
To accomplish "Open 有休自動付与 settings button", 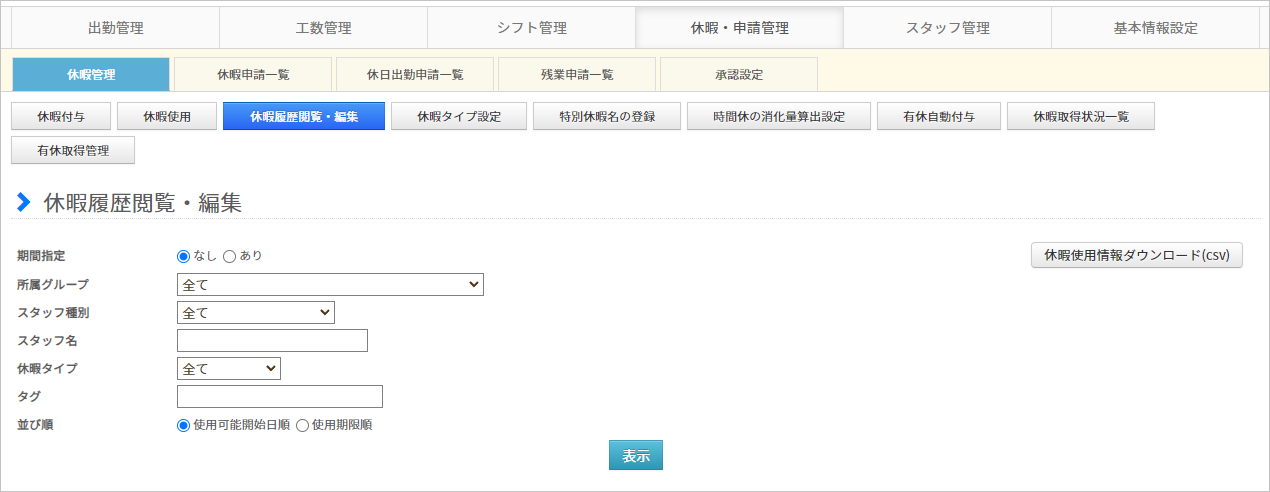I will click(x=939, y=117).
